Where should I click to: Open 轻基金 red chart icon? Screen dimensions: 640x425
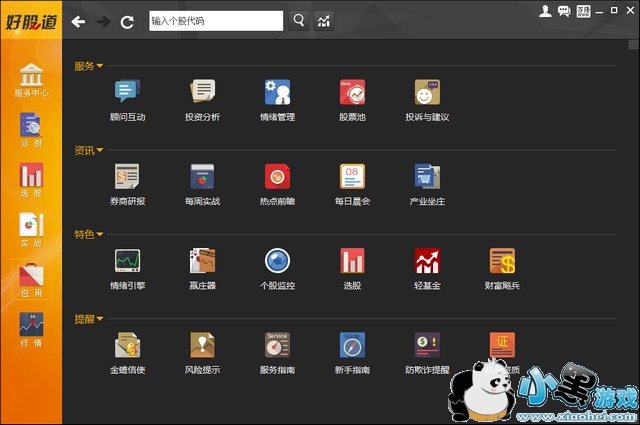click(x=427, y=262)
